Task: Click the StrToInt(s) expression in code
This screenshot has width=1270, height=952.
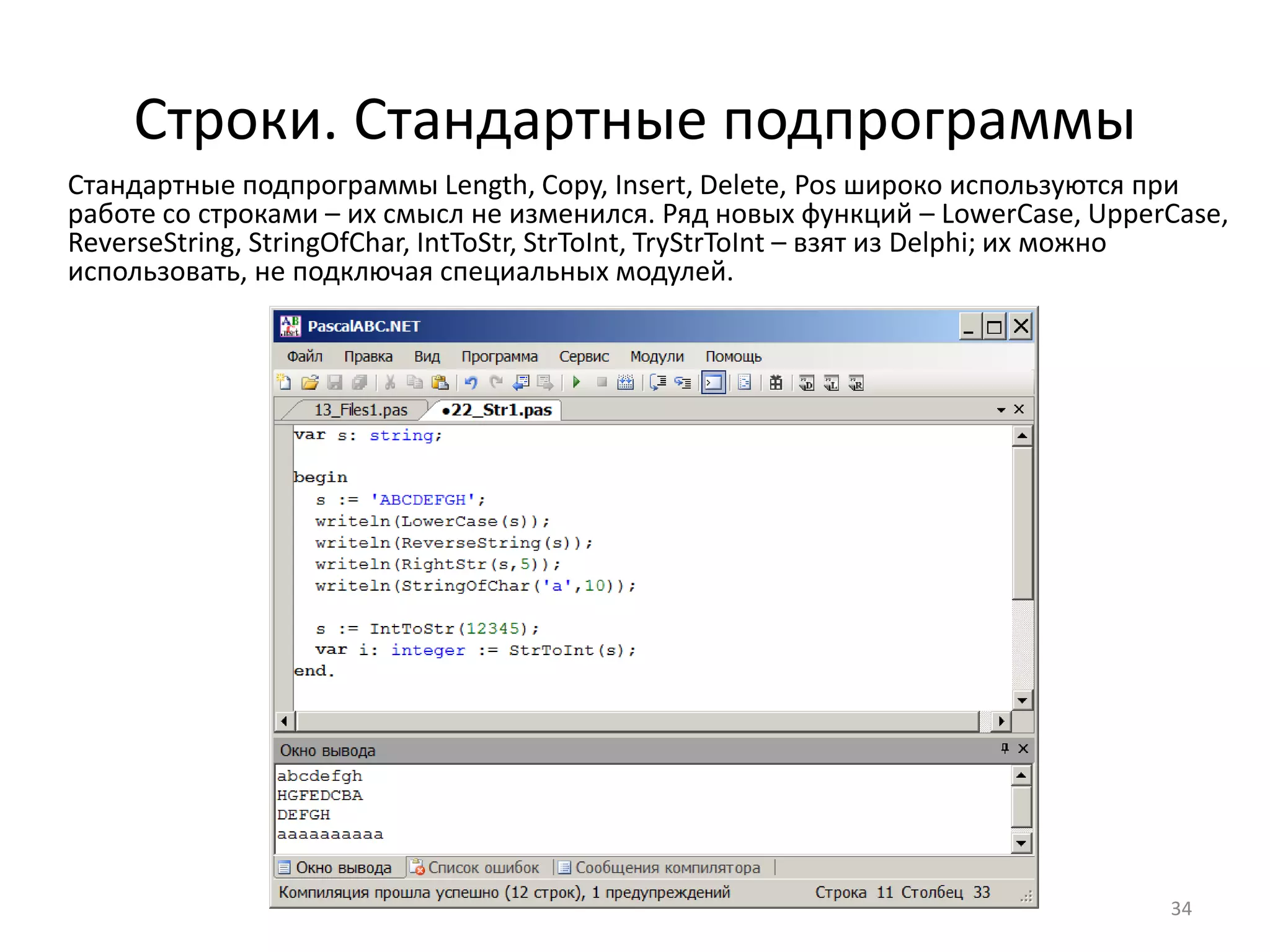Action: pyautogui.click(x=567, y=650)
